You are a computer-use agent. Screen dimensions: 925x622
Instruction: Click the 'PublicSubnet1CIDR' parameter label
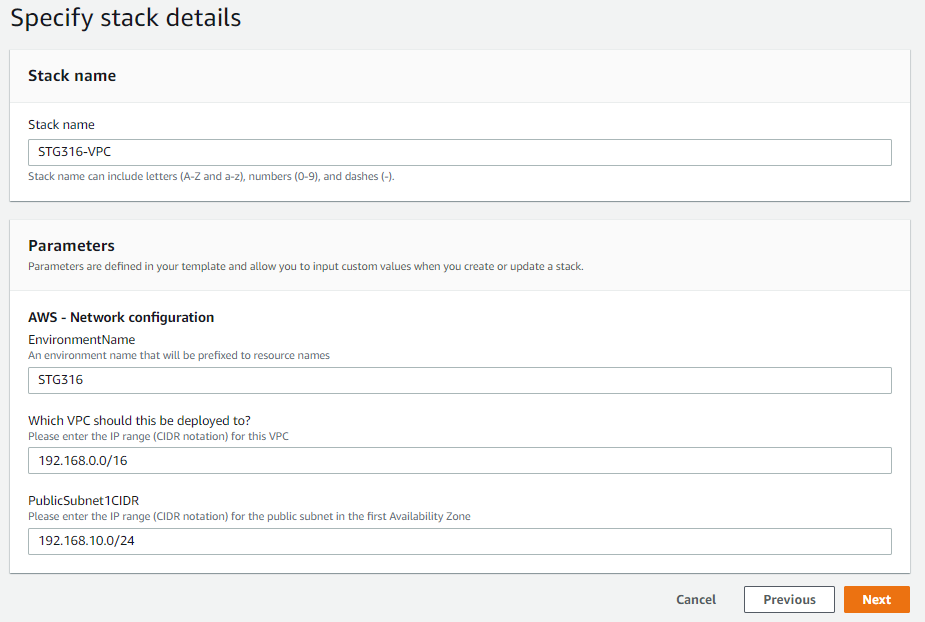[x=84, y=500]
